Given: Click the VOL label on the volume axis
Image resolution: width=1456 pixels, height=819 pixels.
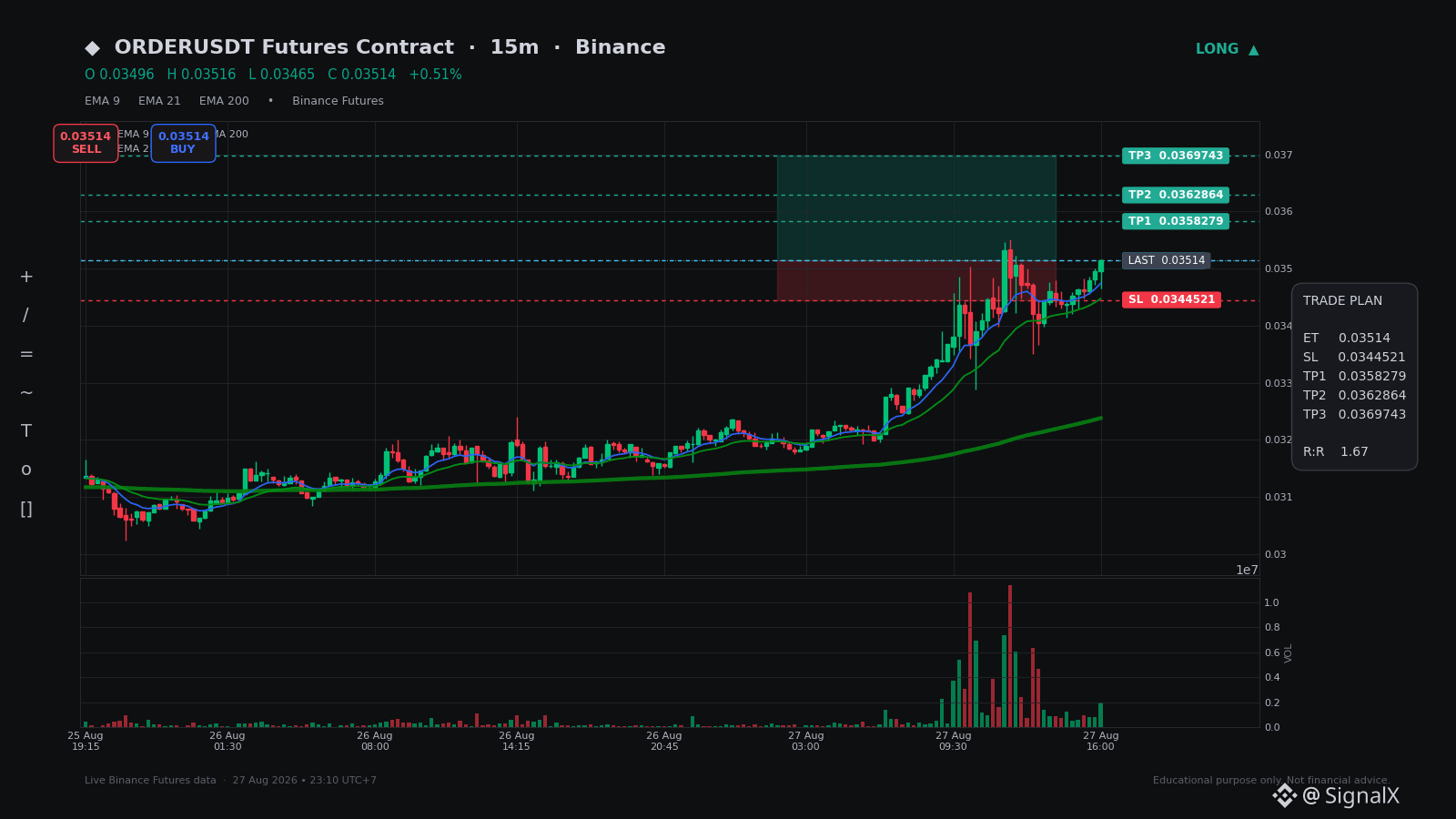Looking at the screenshot, I should point(1289,652).
